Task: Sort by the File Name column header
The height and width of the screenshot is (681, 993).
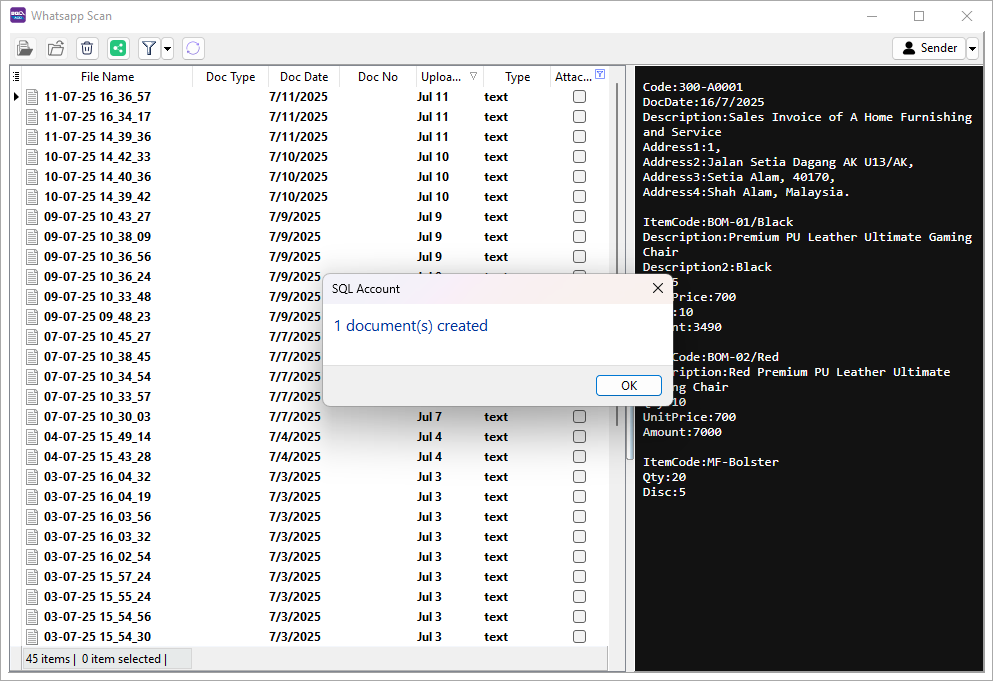Action: tap(107, 77)
